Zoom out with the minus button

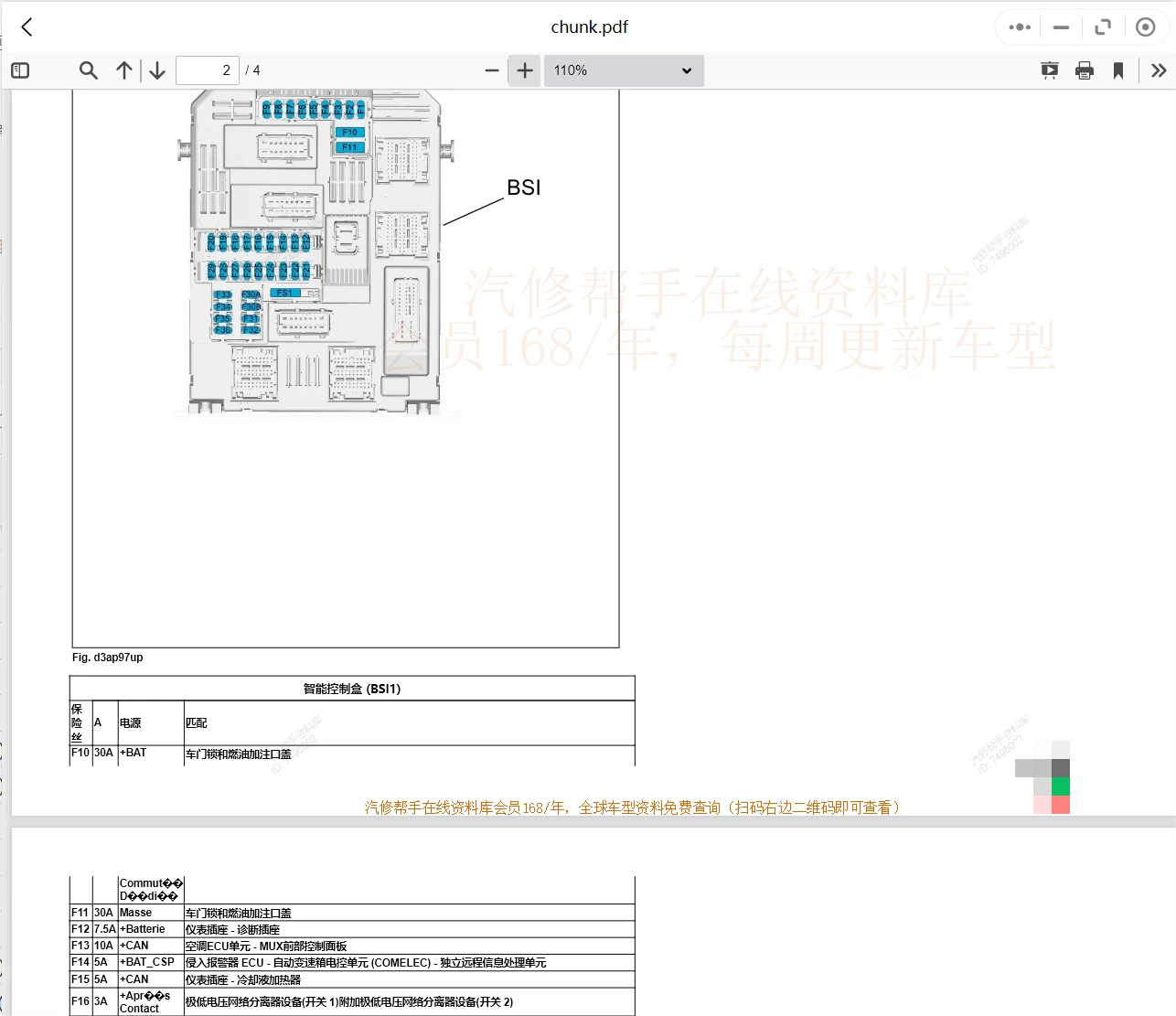coord(492,70)
